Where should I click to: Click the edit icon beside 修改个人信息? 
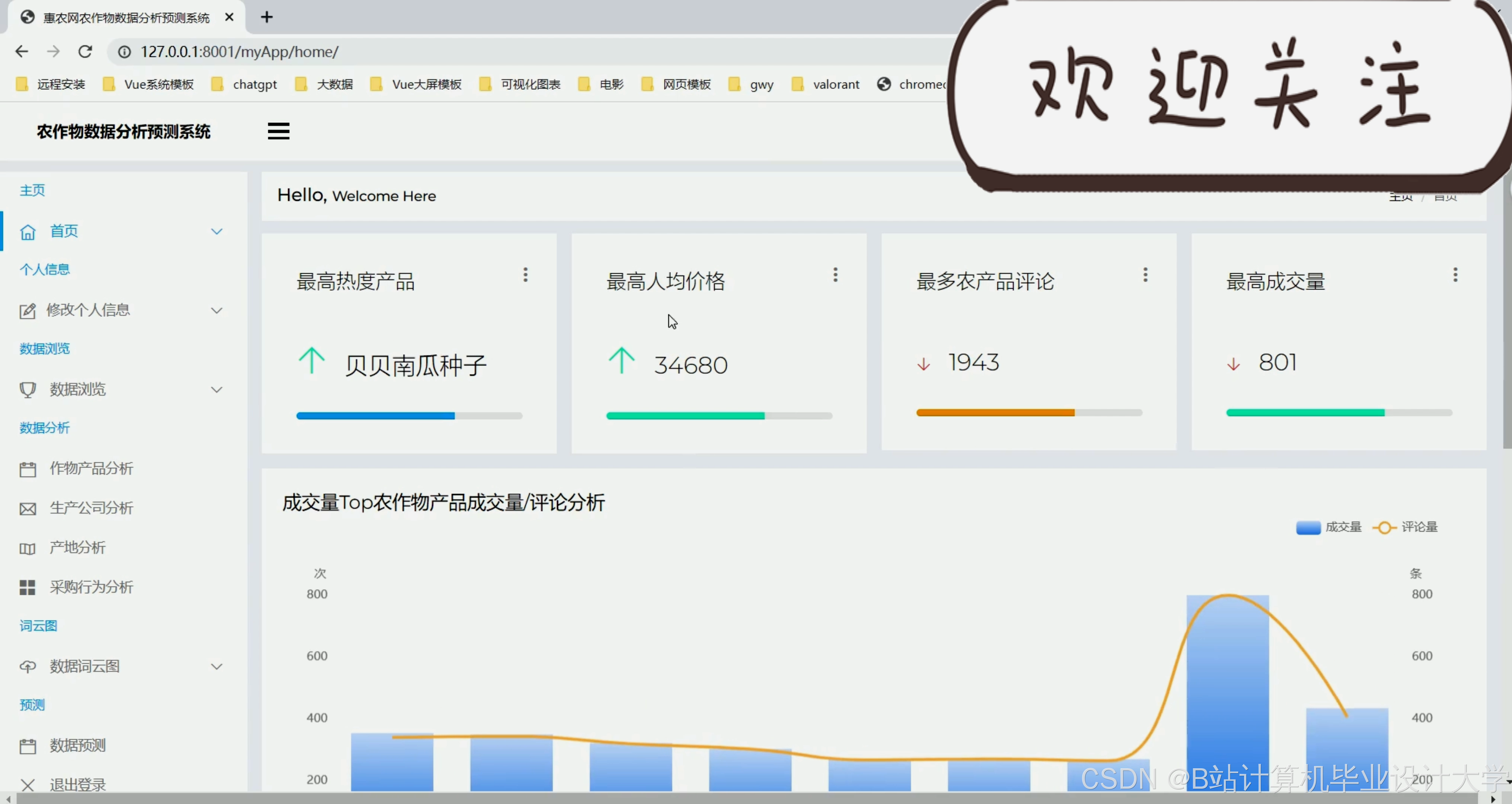point(28,311)
